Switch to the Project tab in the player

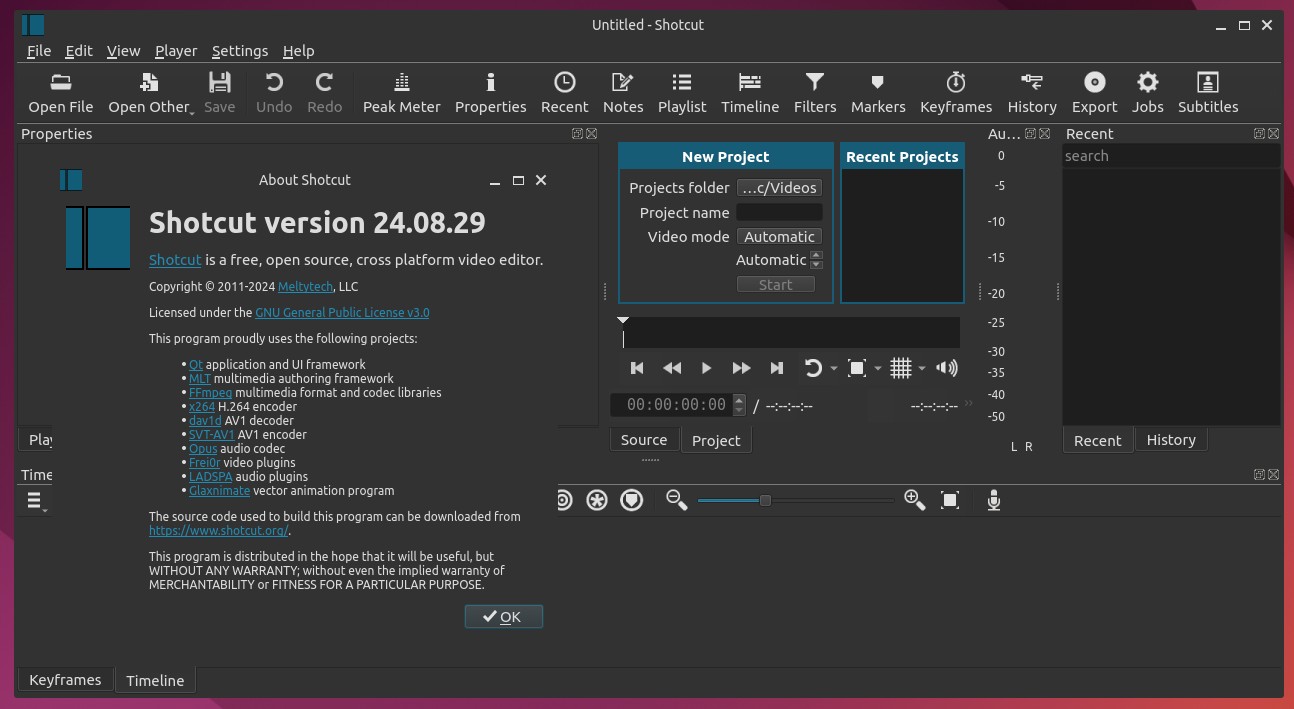coord(716,441)
